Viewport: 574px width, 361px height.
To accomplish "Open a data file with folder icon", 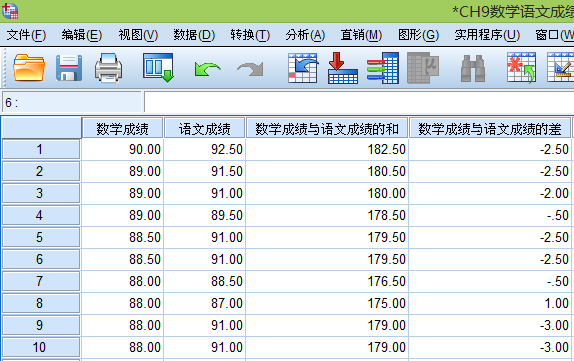I will [29, 68].
